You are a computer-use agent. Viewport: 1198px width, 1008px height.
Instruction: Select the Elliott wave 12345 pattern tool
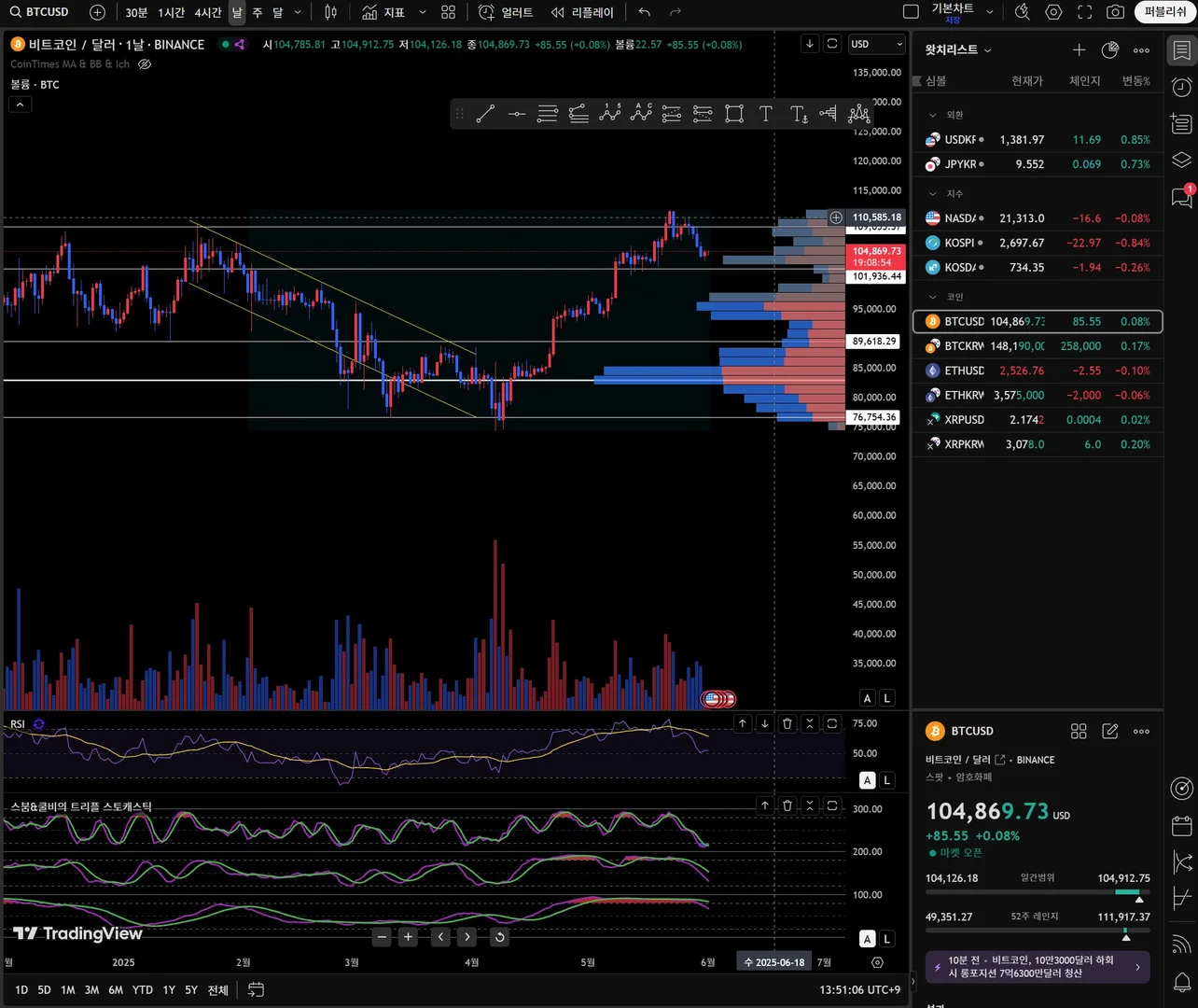610,114
